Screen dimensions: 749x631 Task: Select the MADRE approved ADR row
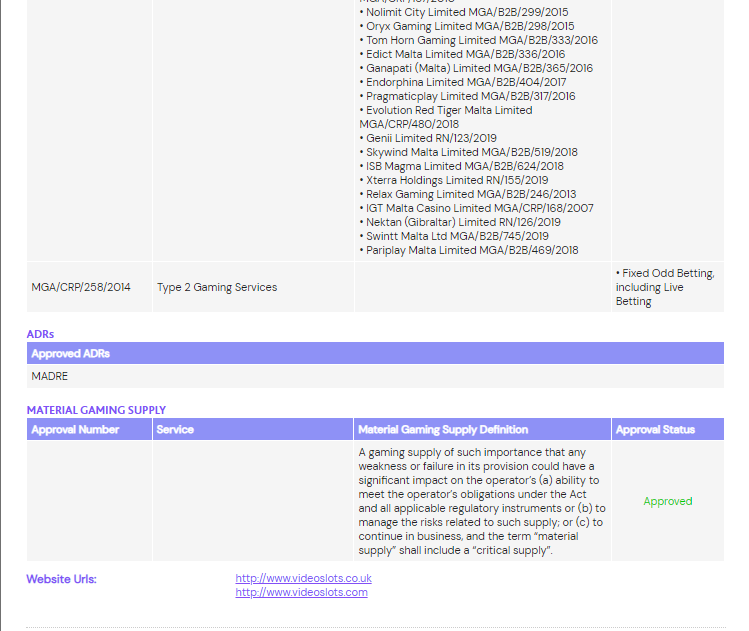(375, 376)
